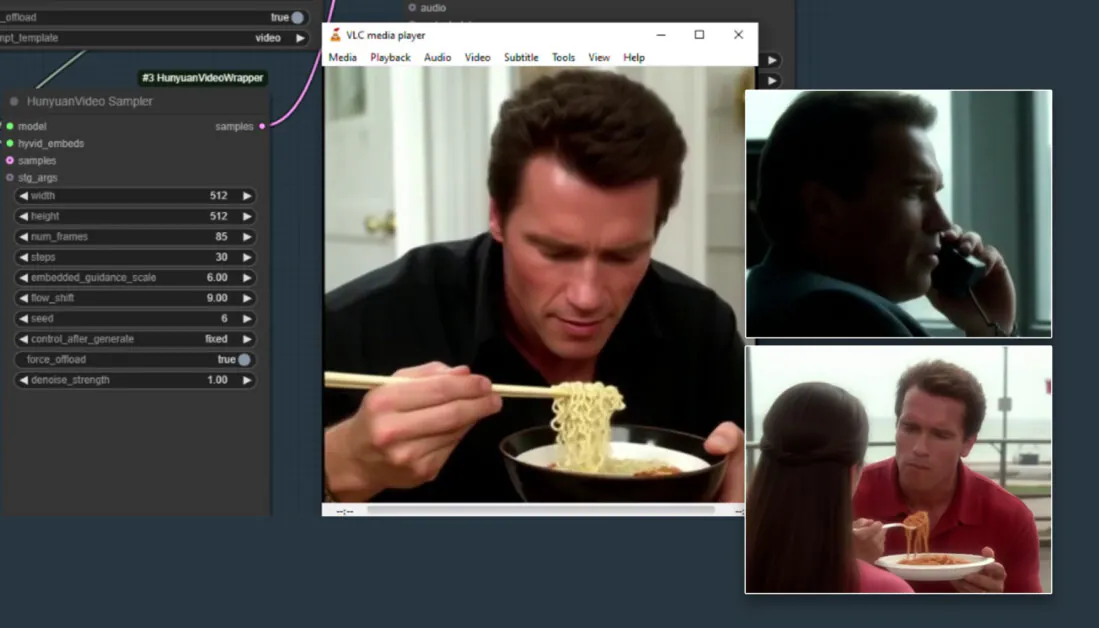1099x628 pixels.
Task: Click the audio input connector dot
Action: [412, 8]
